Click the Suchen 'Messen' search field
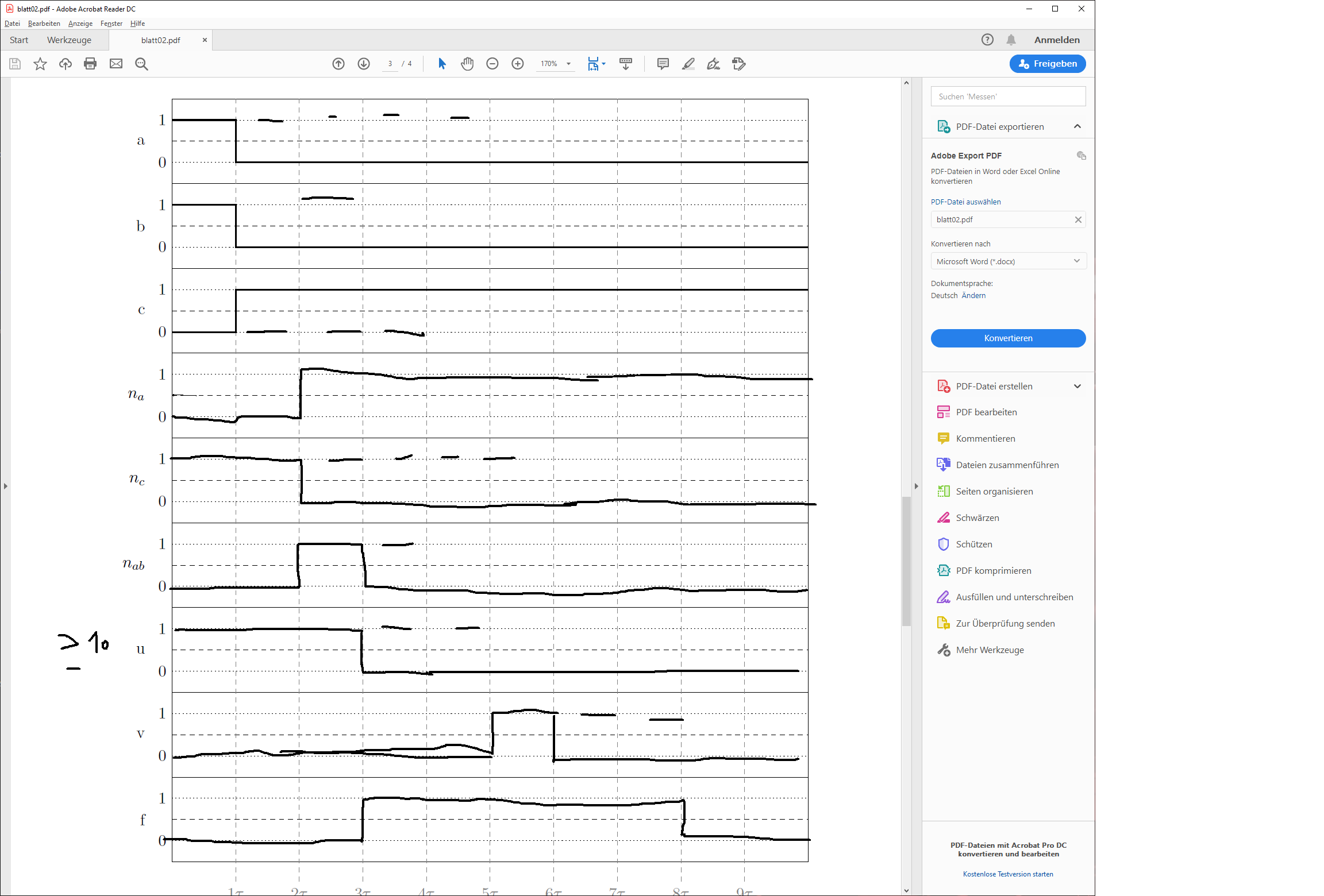This screenshot has height=896, width=1324. pyautogui.click(x=1009, y=96)
